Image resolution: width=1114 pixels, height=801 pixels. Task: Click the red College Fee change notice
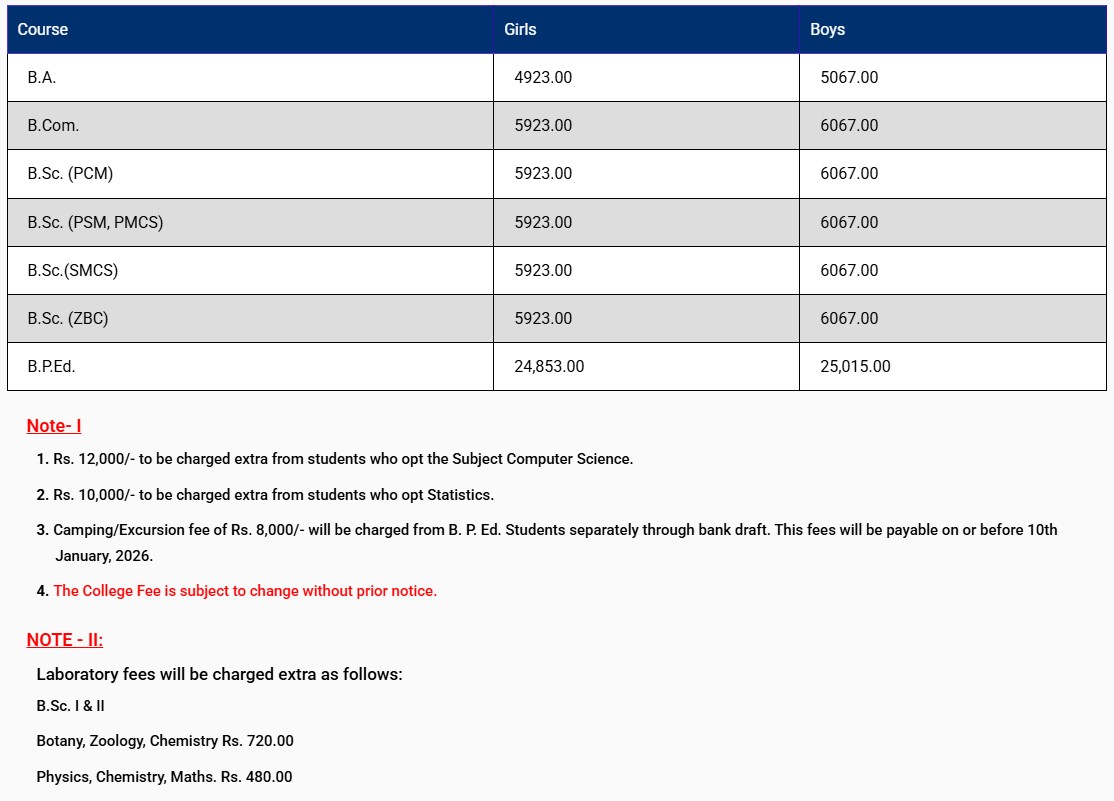(245, 591)
